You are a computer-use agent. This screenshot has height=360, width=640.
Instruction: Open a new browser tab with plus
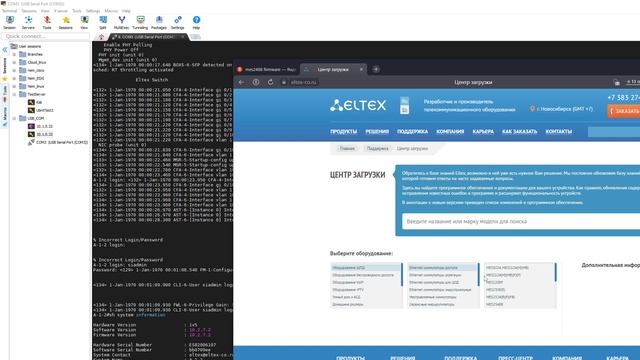click(x=376, y=69)
